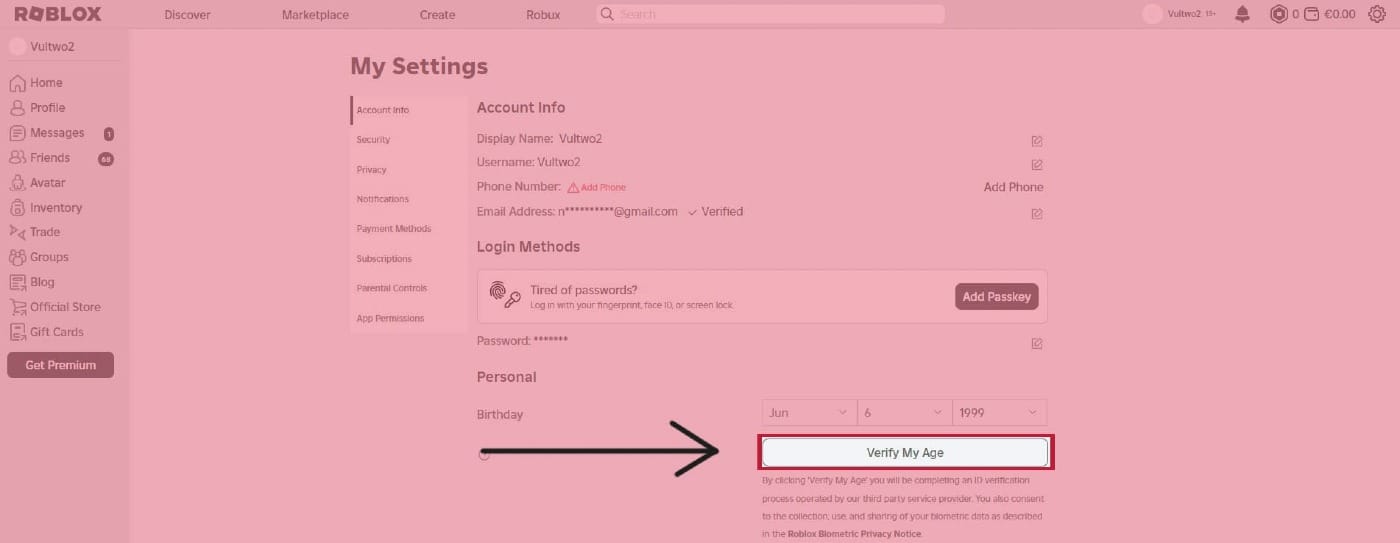Click the Messages unread count badge
Image resolution: width=1400 pixels, height=543 pixels.
coord(108,134)
